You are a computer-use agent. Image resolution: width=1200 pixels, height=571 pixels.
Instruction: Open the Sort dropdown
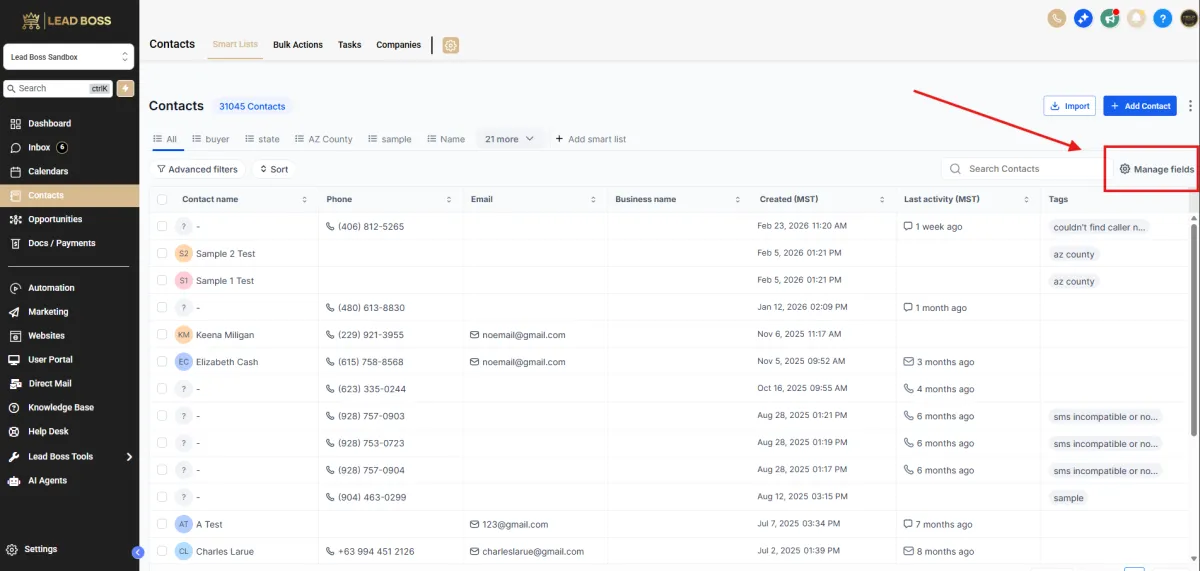[274, 170]
